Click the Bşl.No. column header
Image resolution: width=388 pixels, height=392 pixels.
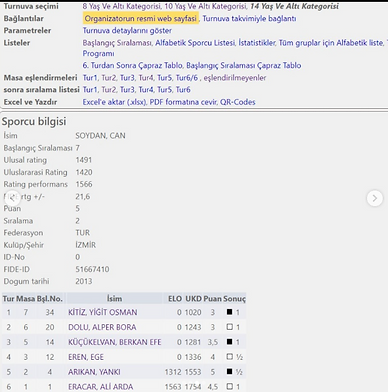click(50, 299)
